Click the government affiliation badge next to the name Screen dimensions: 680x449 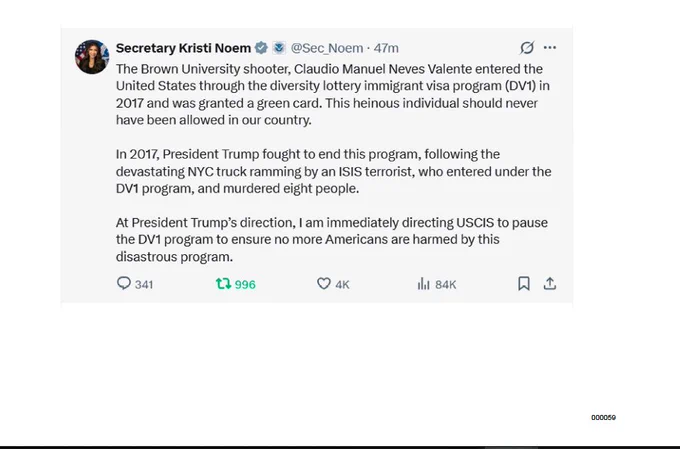pos(279,48)
